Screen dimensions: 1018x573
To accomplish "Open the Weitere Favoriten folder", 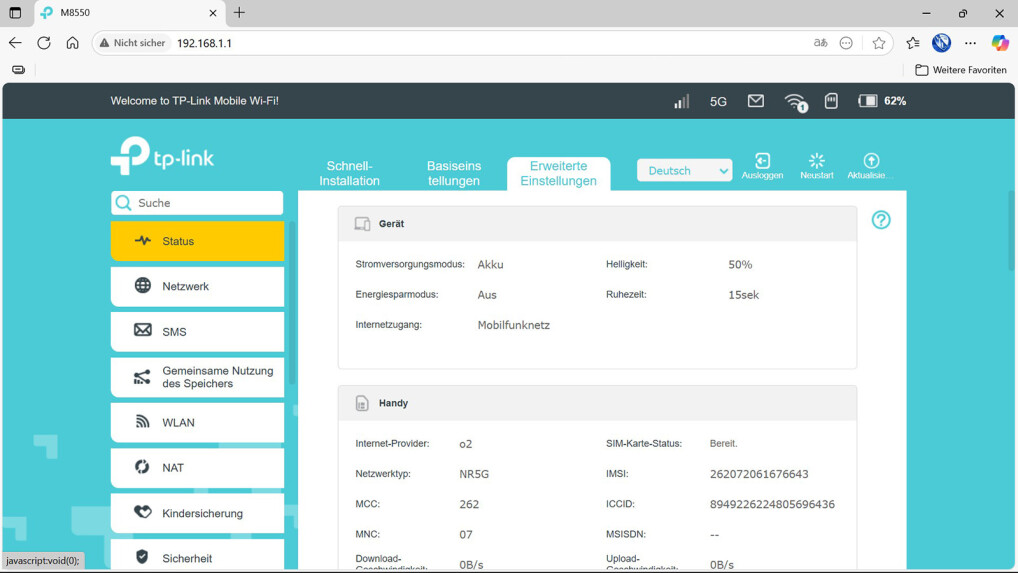I will (x=961, y=70).
